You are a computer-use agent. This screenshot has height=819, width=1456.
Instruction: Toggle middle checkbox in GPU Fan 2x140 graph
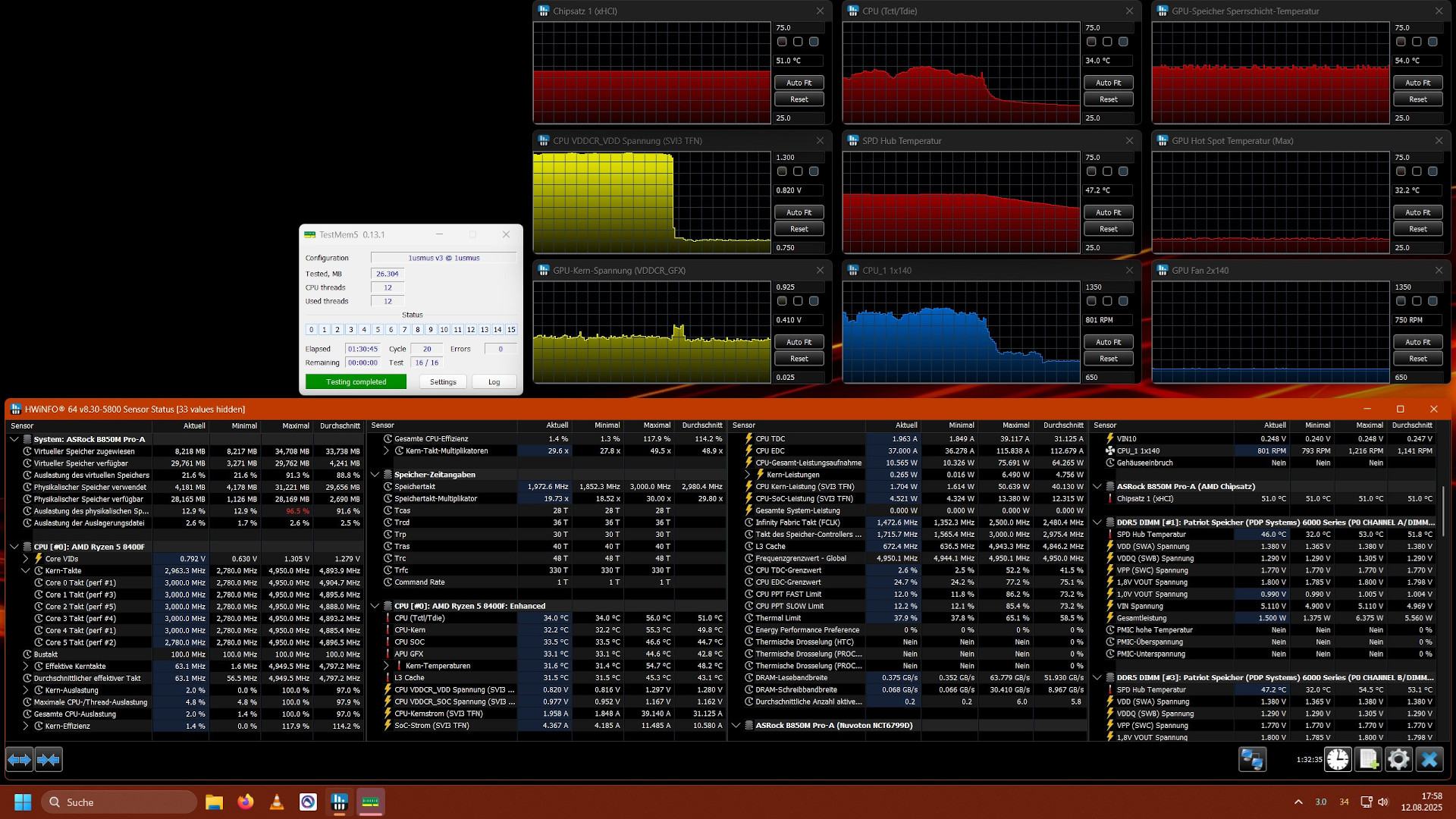point(1417,301)
